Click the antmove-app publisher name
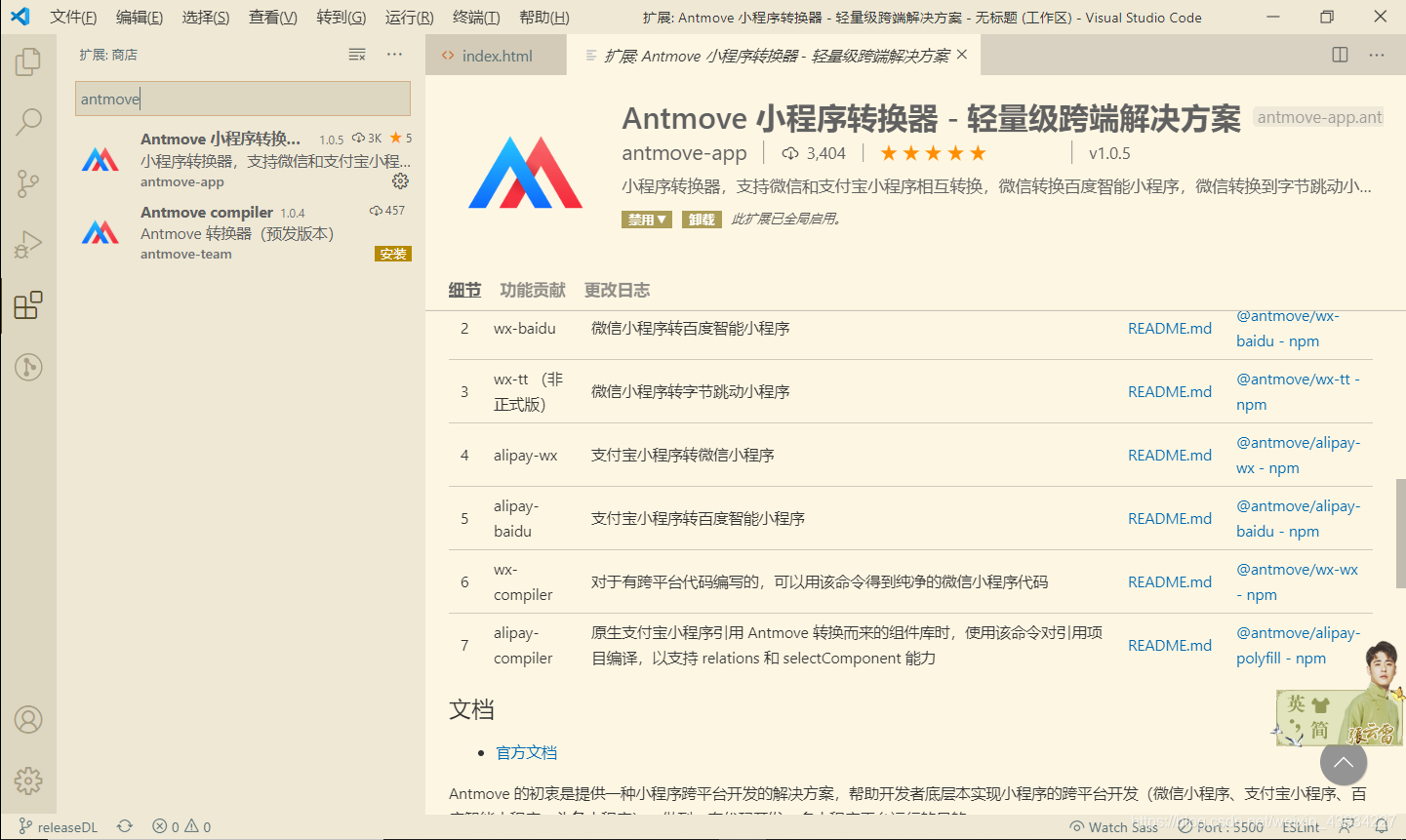 [684, 153]
